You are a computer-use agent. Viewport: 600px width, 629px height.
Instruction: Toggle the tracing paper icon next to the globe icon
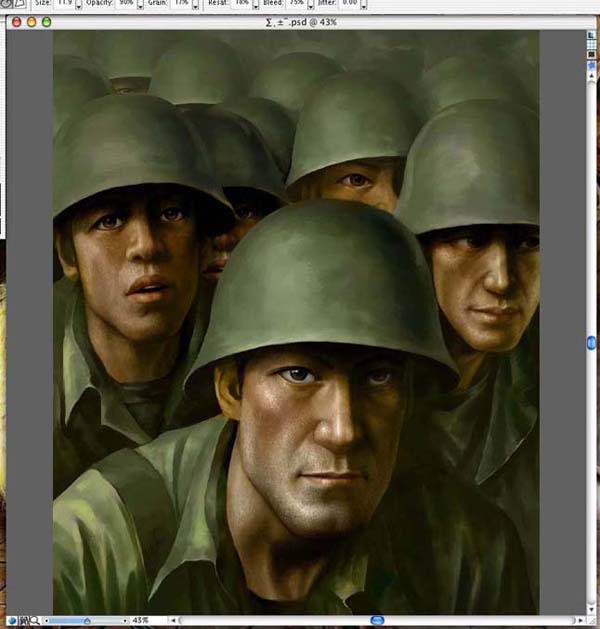click(24, 621)
